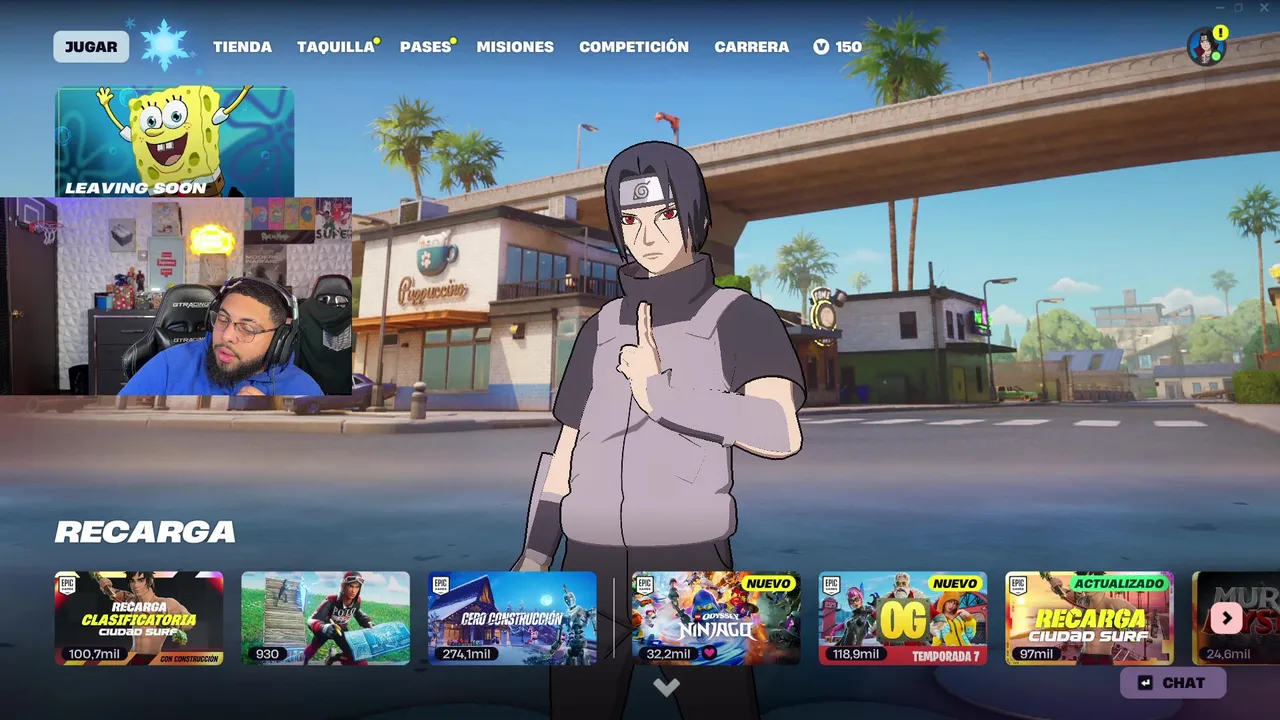Select Recarga Clasificatoria Ciudad Surf card

(139, 618)
